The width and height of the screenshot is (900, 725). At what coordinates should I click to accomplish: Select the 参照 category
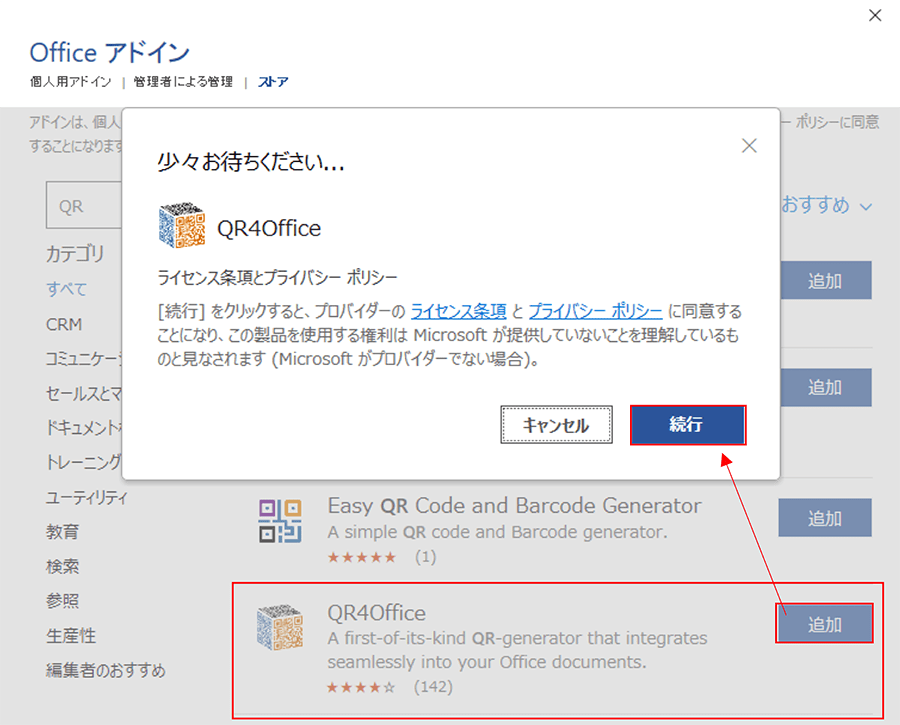pos(63,601)
